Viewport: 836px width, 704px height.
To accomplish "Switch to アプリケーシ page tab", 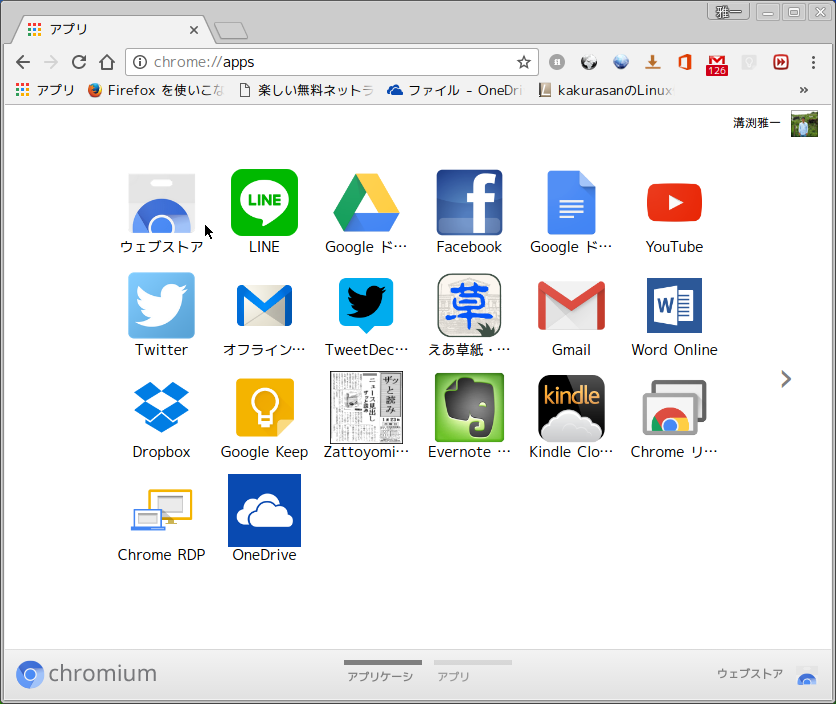I will pos(383,671).
